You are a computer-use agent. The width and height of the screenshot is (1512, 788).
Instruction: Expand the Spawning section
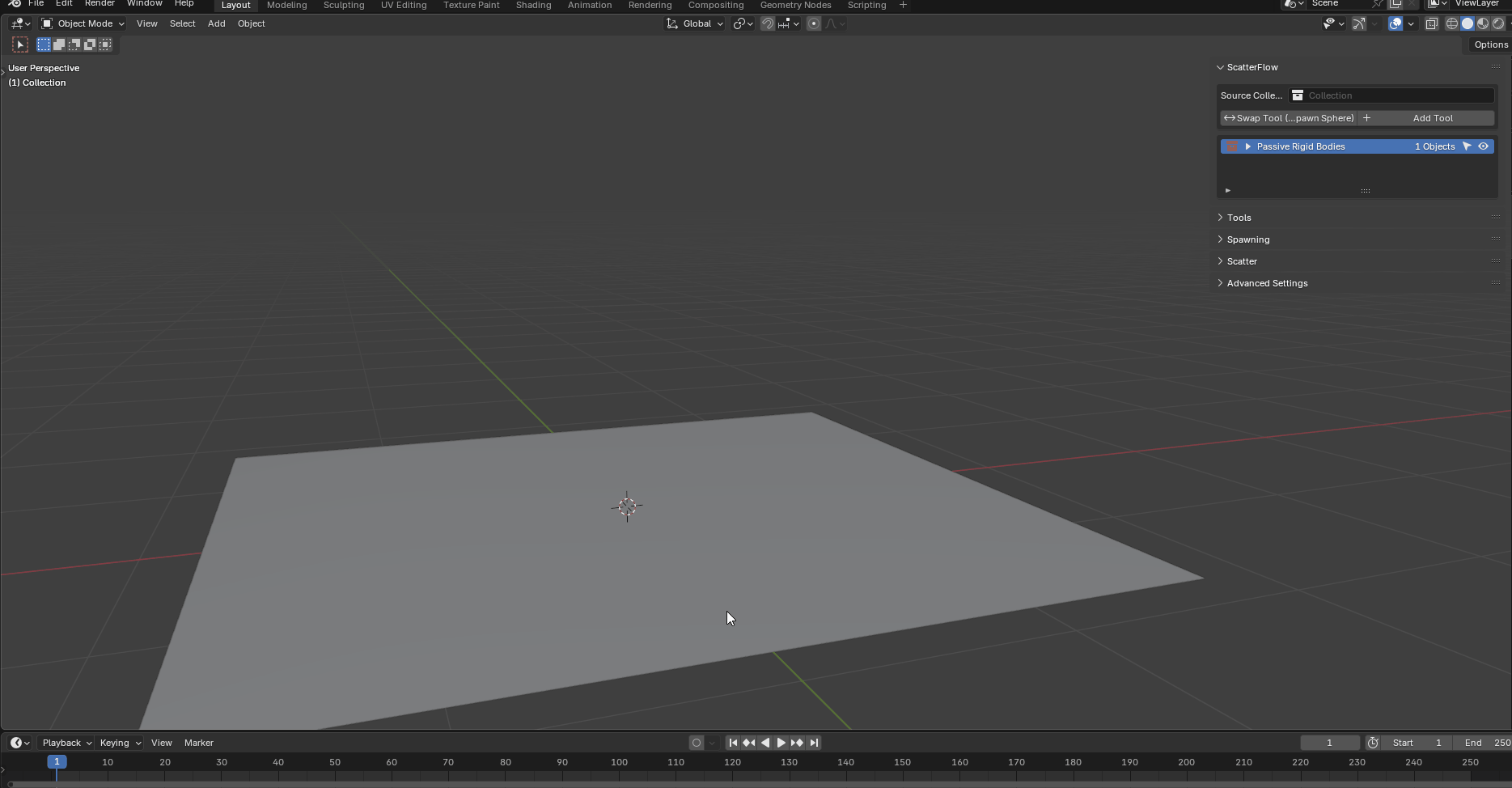point(1249,239)
